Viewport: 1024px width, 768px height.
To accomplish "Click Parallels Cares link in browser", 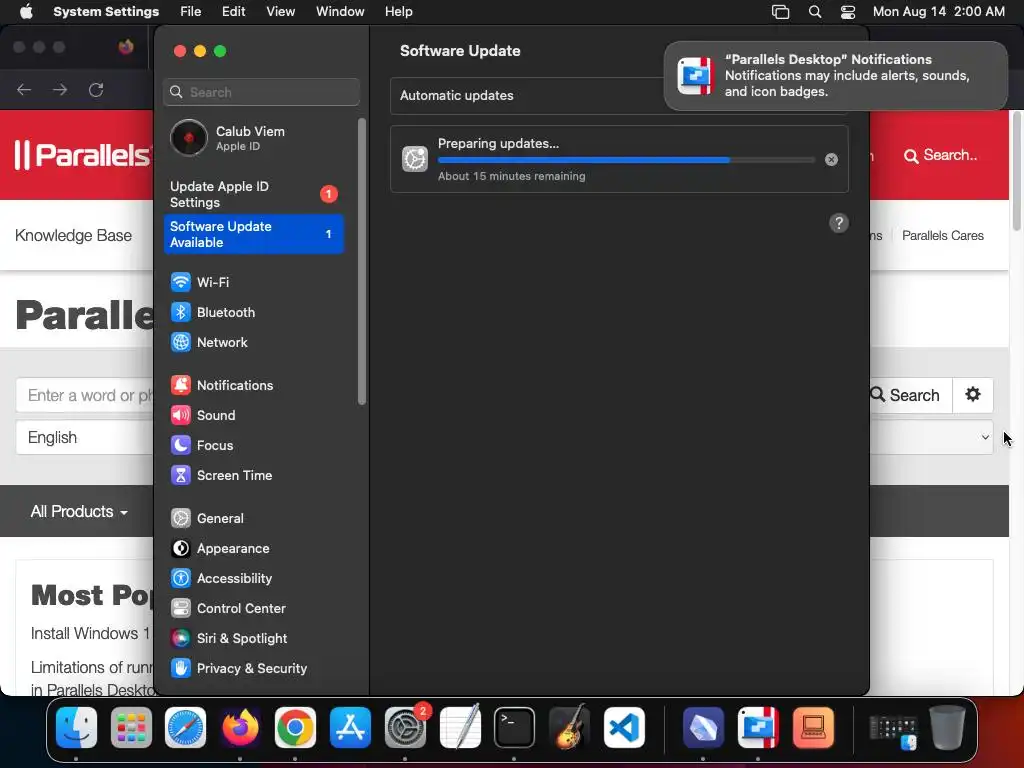I will pos(942,236).
